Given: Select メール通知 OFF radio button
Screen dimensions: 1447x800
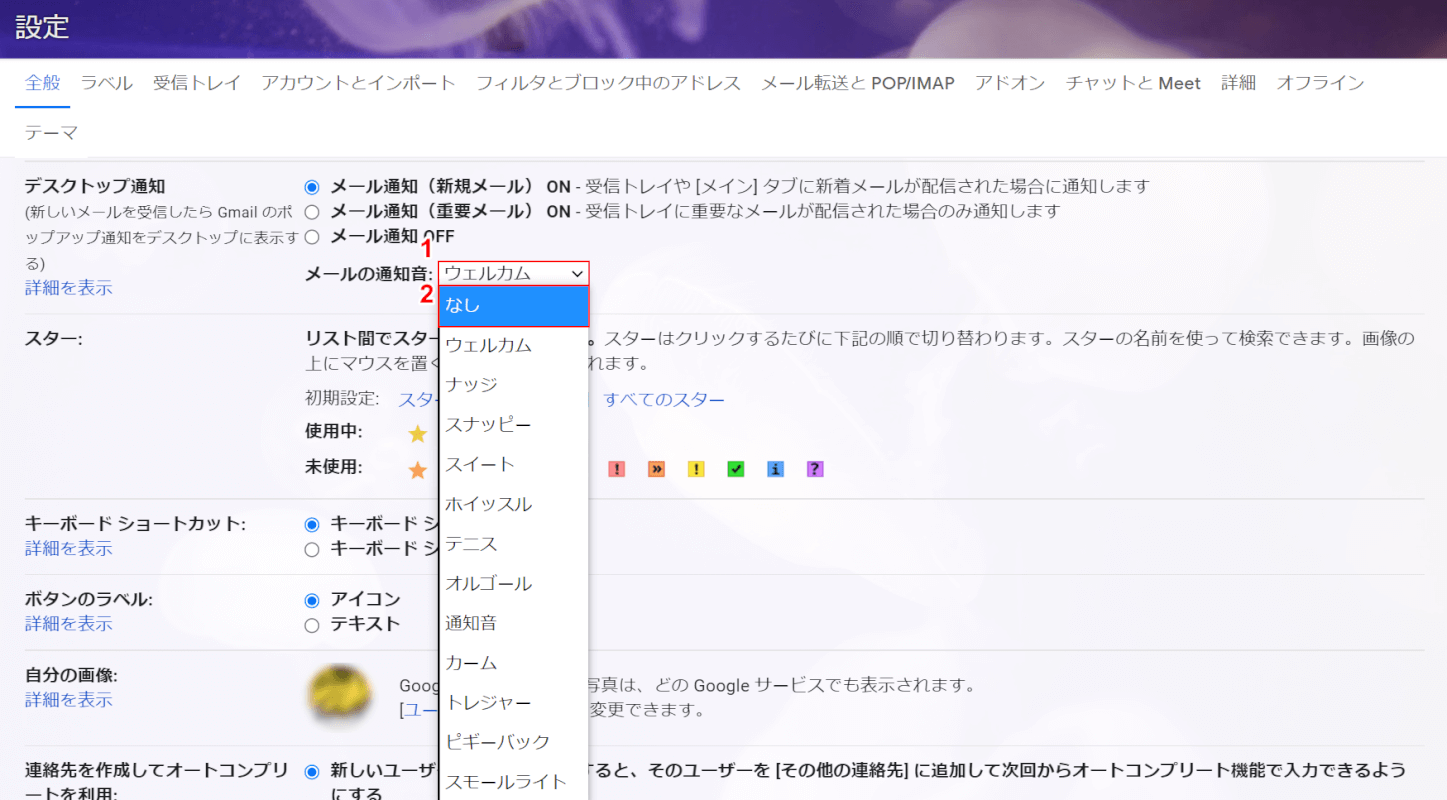Looking at the screenshot, I should (x=312, y=237).
